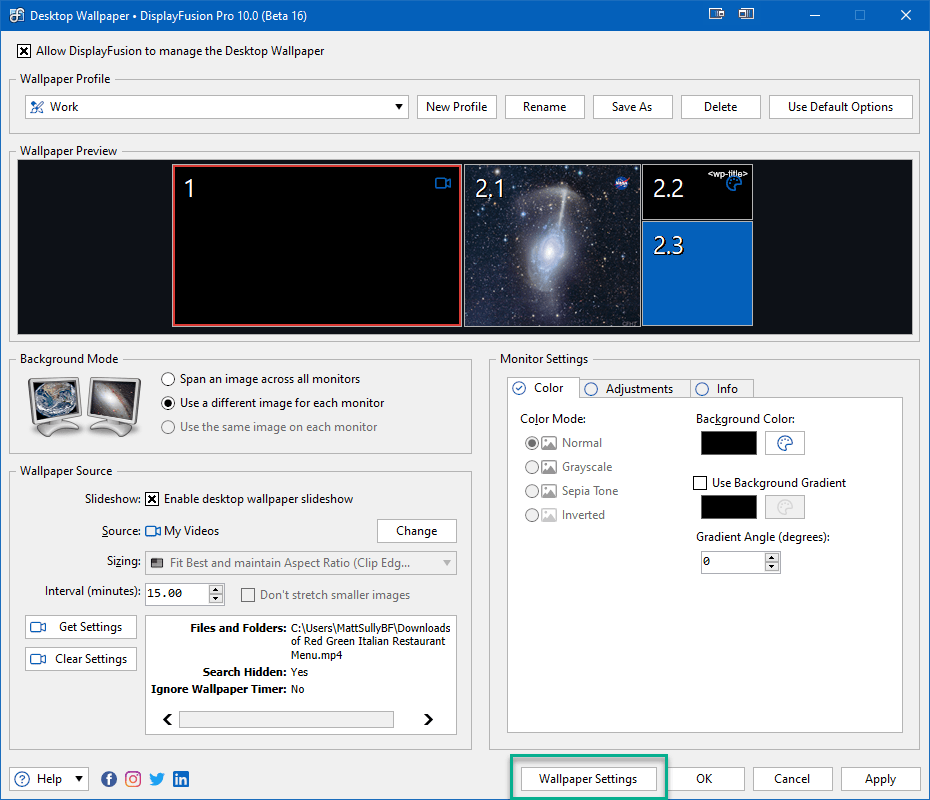Click the gradient color picker icon
The width and height of the screenshot is (930, 800).
(x=785, y=507)
